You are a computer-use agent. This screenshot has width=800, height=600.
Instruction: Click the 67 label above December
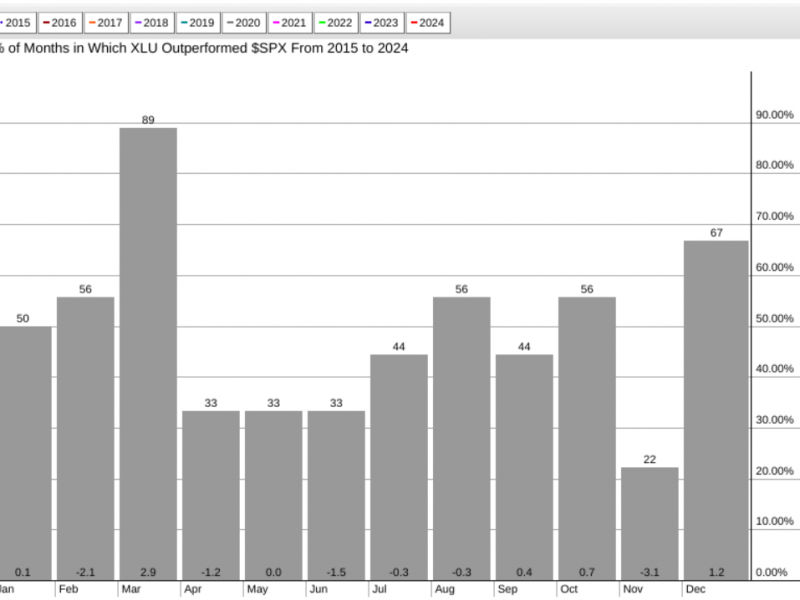716,233
